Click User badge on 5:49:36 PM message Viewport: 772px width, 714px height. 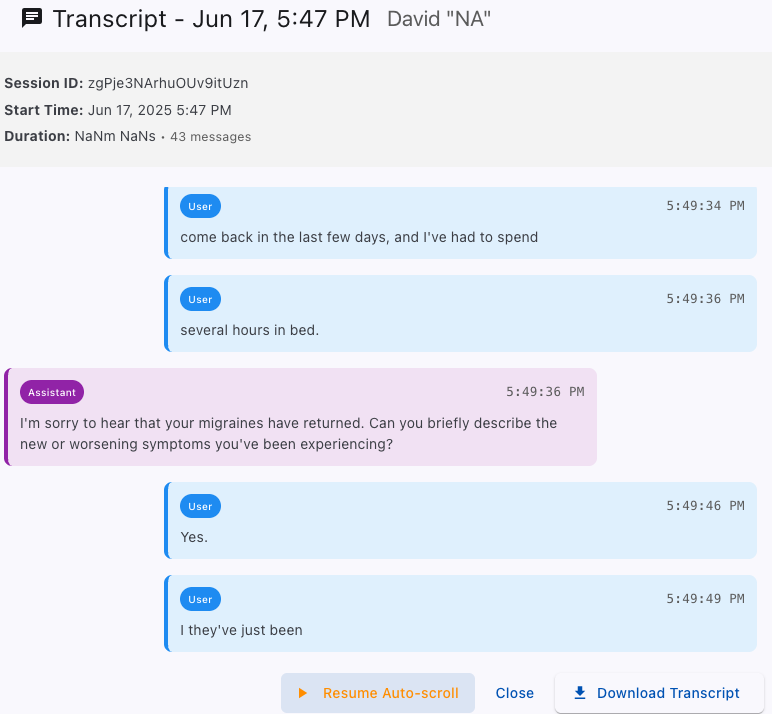point(200,299)
